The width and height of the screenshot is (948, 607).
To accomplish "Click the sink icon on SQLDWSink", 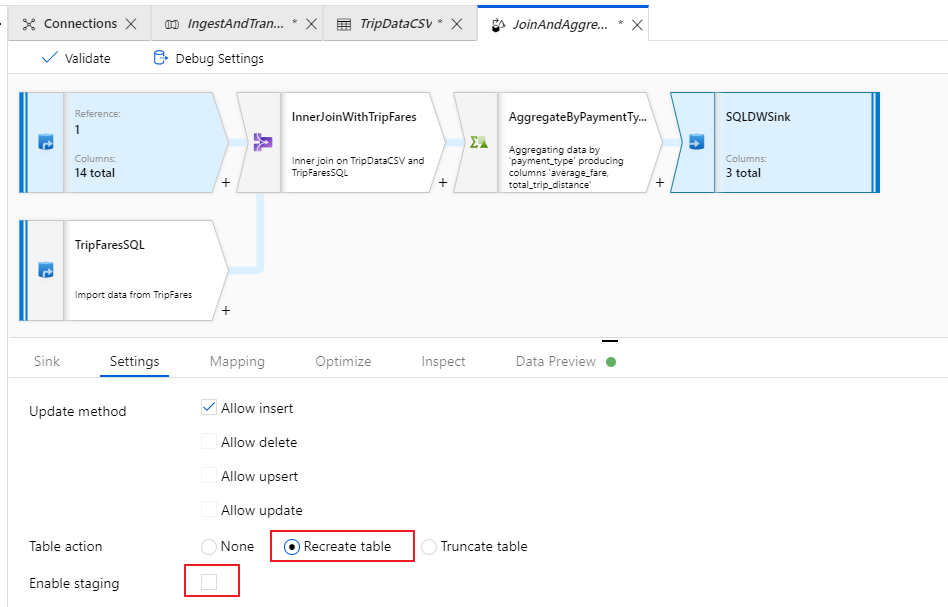I will 696,140.
